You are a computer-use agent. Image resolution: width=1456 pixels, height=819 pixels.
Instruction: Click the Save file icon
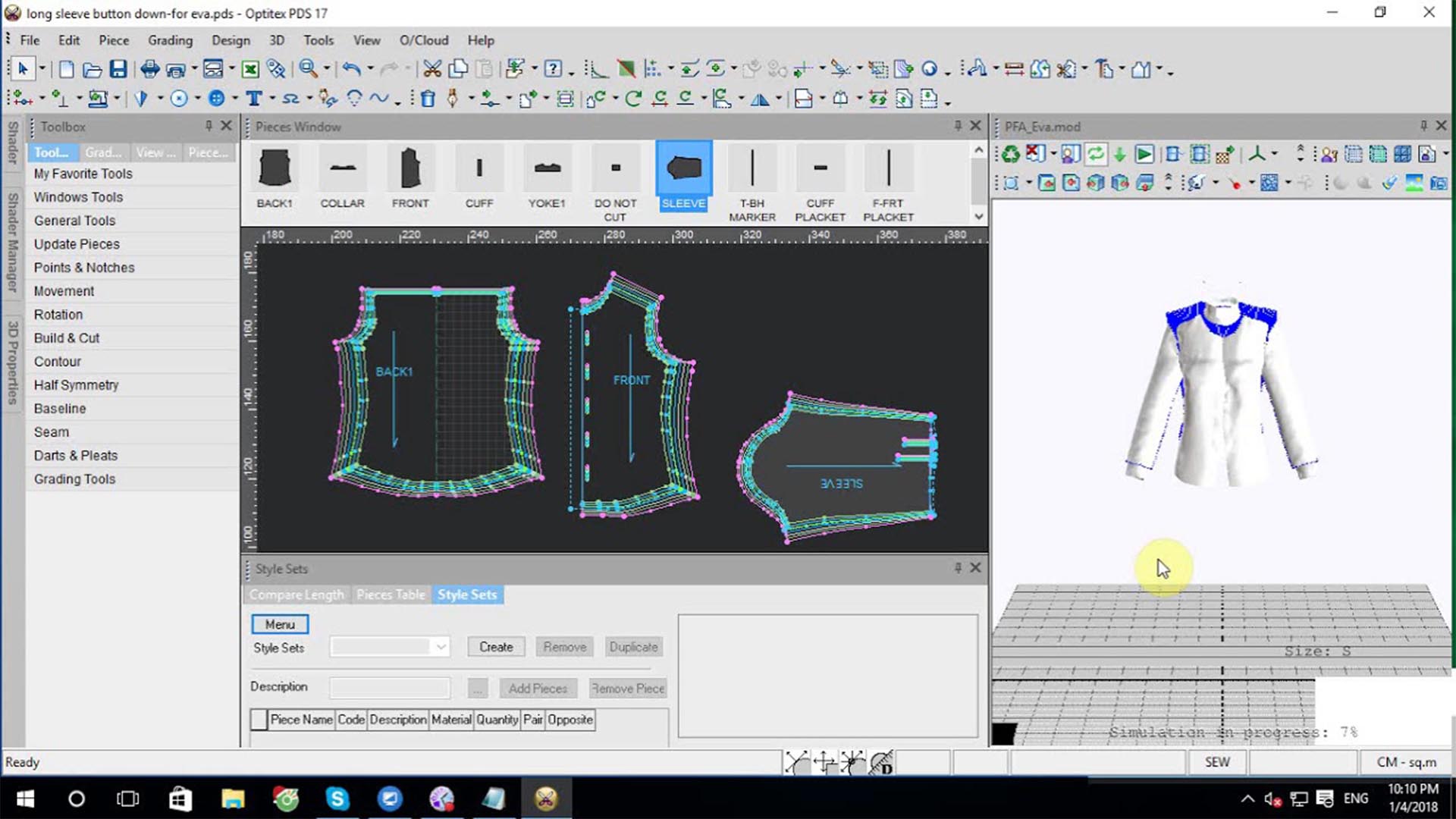pyautogui.click(x=118, y=70)
